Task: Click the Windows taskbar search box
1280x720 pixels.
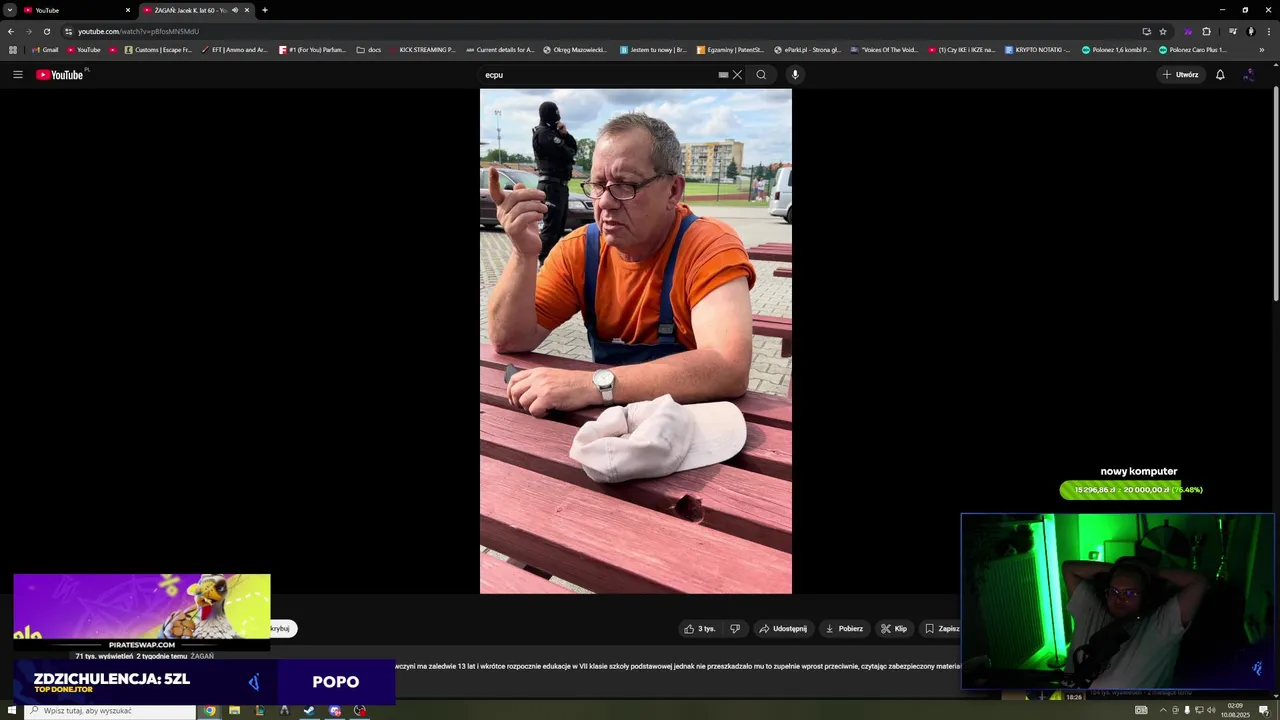Action: point(110,711)
